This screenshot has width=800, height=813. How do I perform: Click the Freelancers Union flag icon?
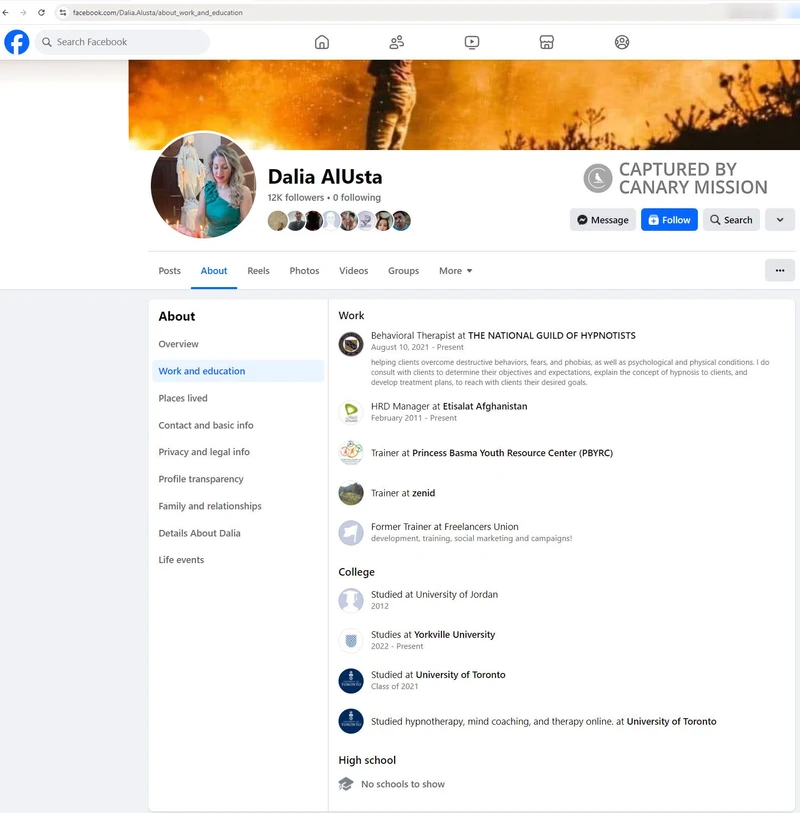pos(351,533)
